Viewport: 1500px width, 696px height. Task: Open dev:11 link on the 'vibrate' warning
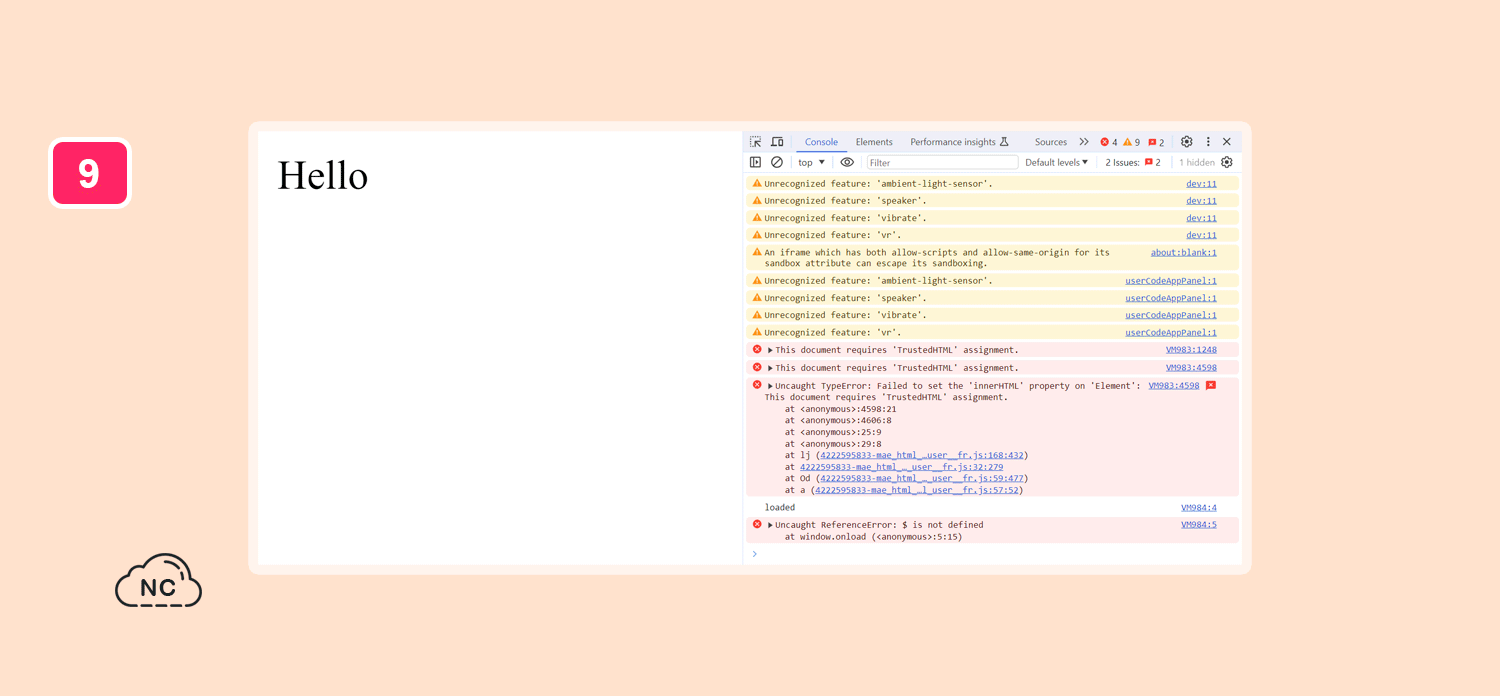tap(1201, 218)
